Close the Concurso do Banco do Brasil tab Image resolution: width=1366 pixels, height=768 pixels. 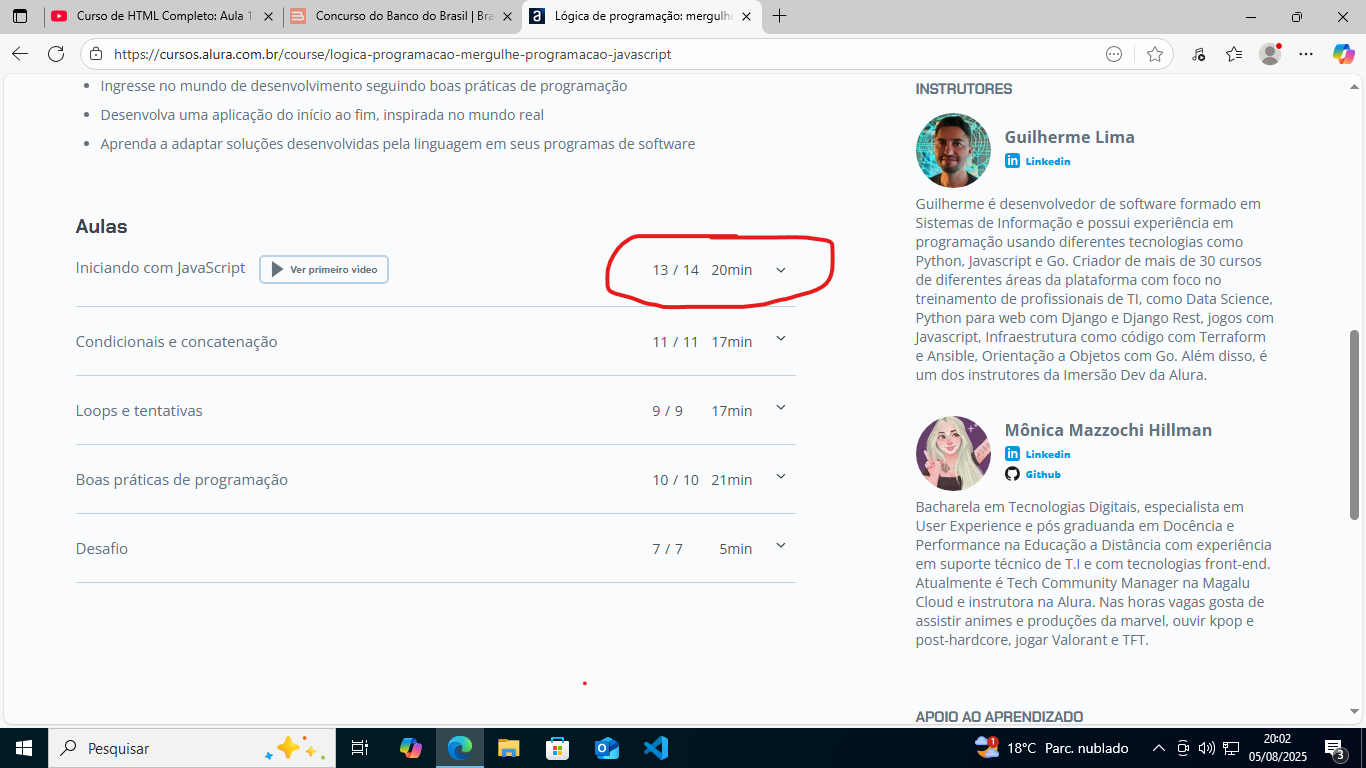[x=507, y=16]
